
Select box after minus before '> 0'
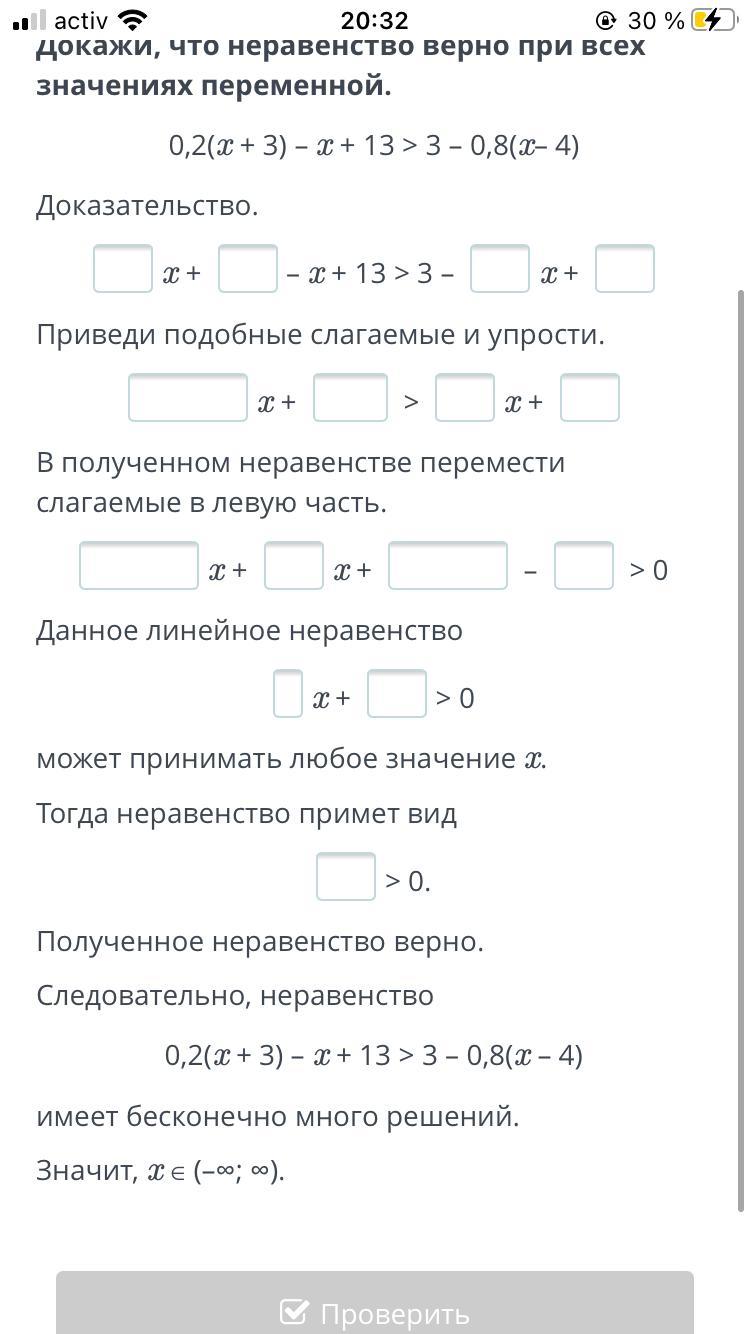584,565
